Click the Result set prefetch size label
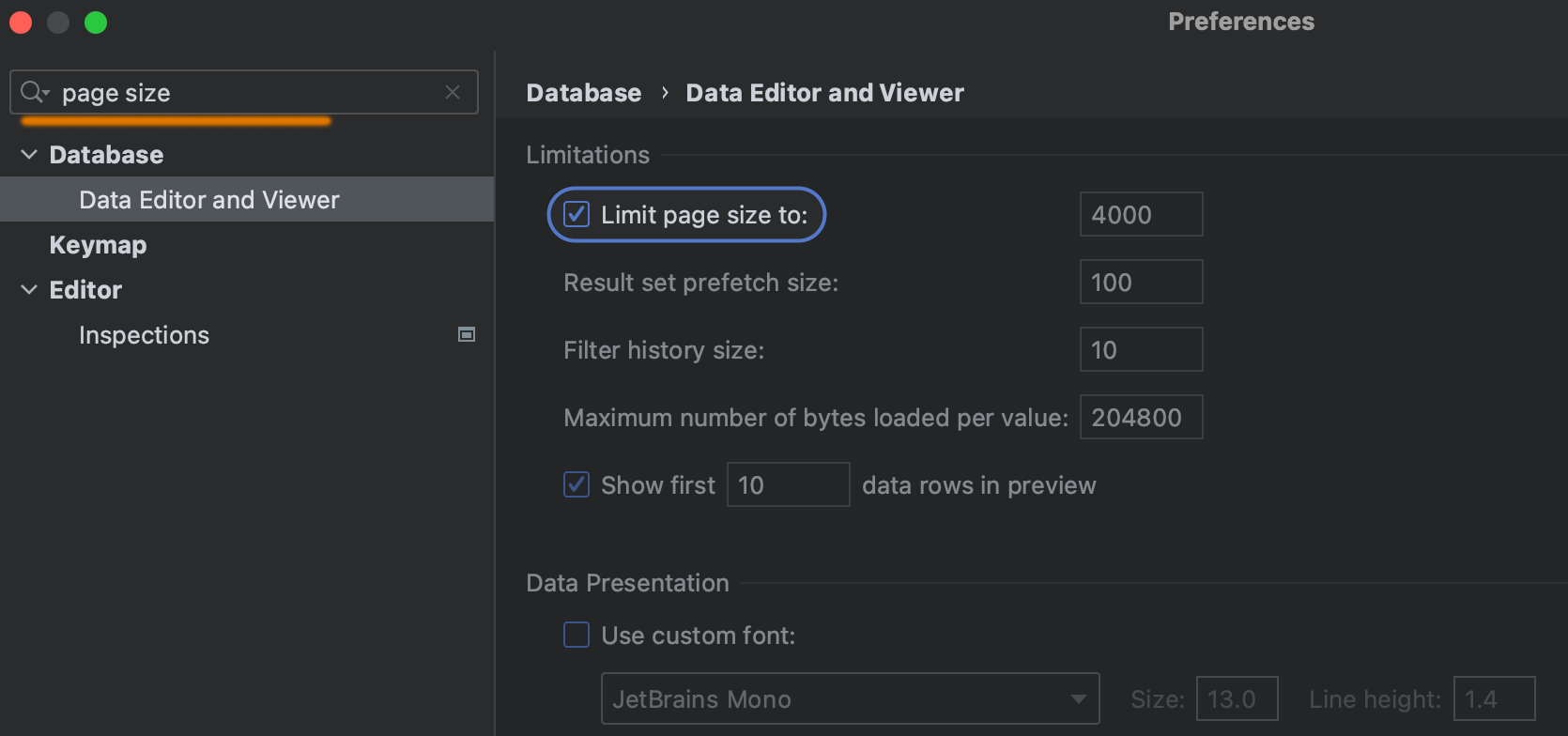The image size is (1568, 736). (700, 283)
